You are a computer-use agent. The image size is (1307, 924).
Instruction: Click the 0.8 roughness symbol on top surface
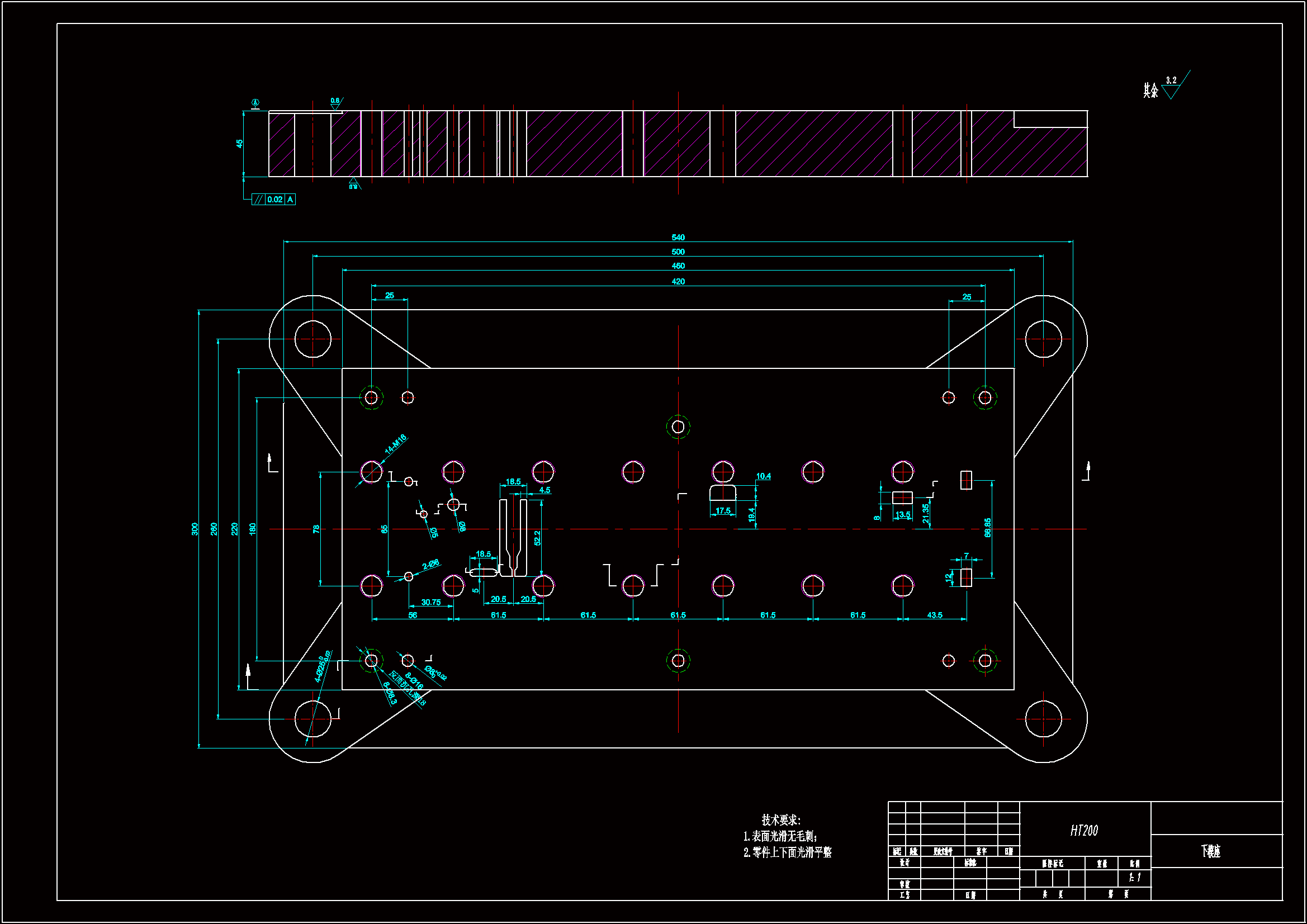pos(336,103)
